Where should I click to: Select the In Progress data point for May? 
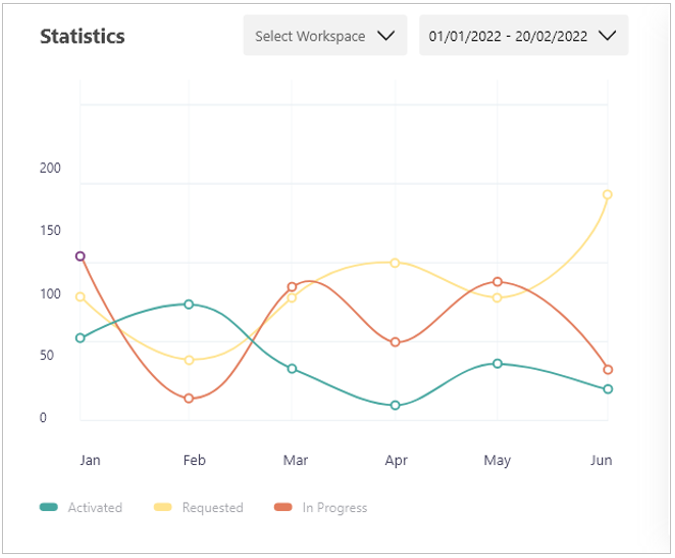coord(497,282)
